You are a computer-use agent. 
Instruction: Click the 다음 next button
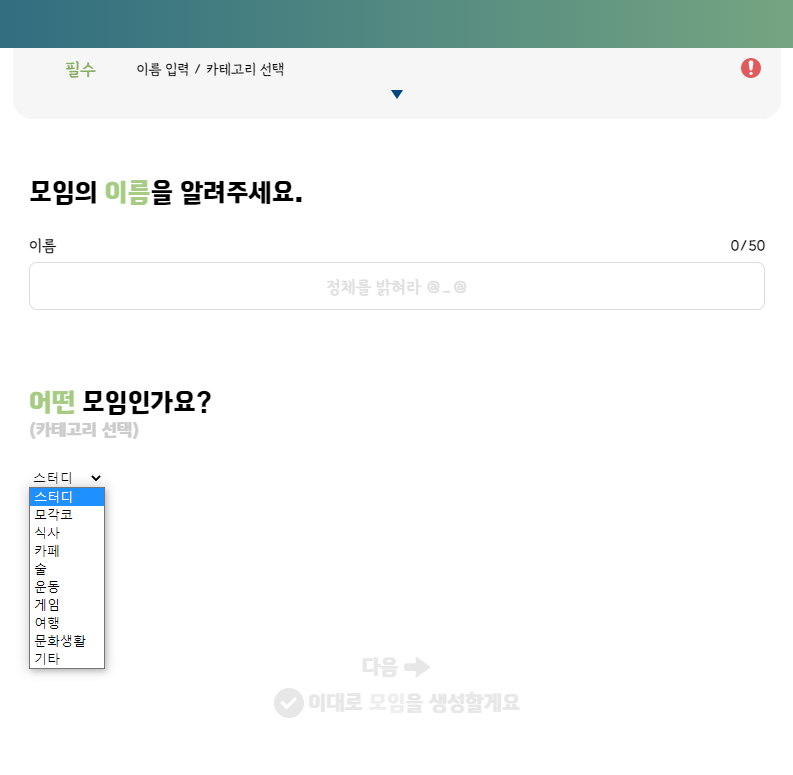coord(396,667)
